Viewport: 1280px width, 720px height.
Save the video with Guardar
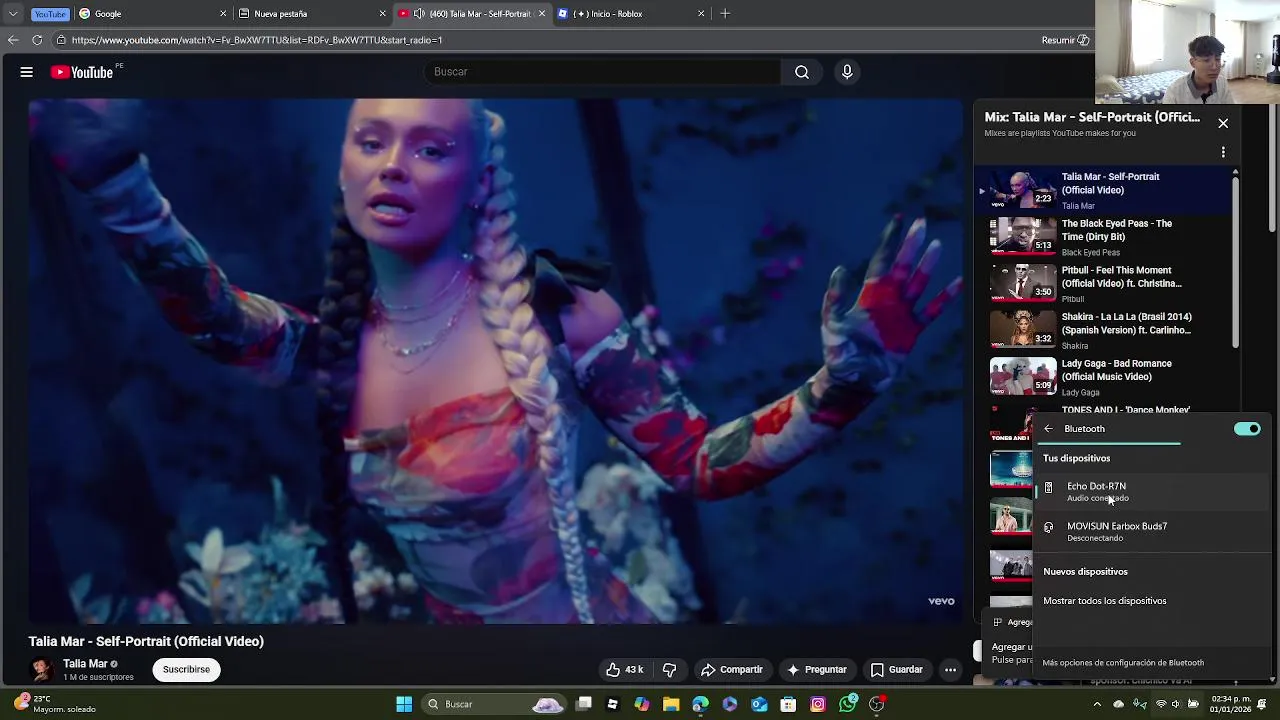897,670
